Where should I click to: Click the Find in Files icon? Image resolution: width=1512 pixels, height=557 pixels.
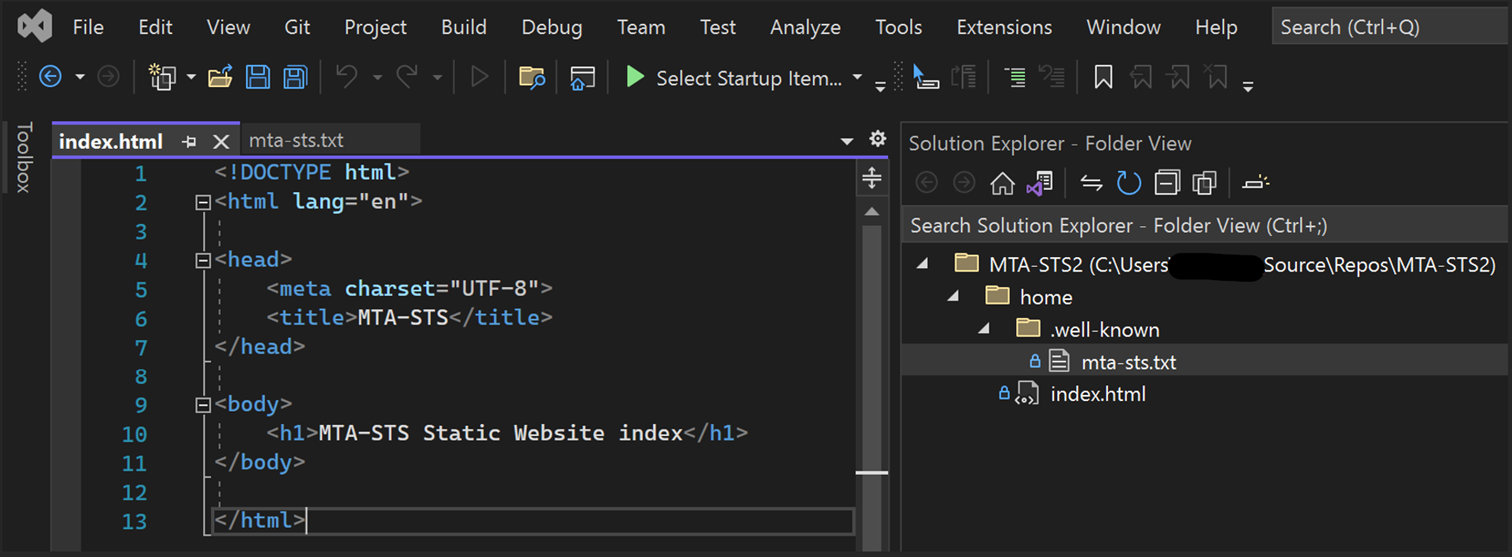coord(532,77)
